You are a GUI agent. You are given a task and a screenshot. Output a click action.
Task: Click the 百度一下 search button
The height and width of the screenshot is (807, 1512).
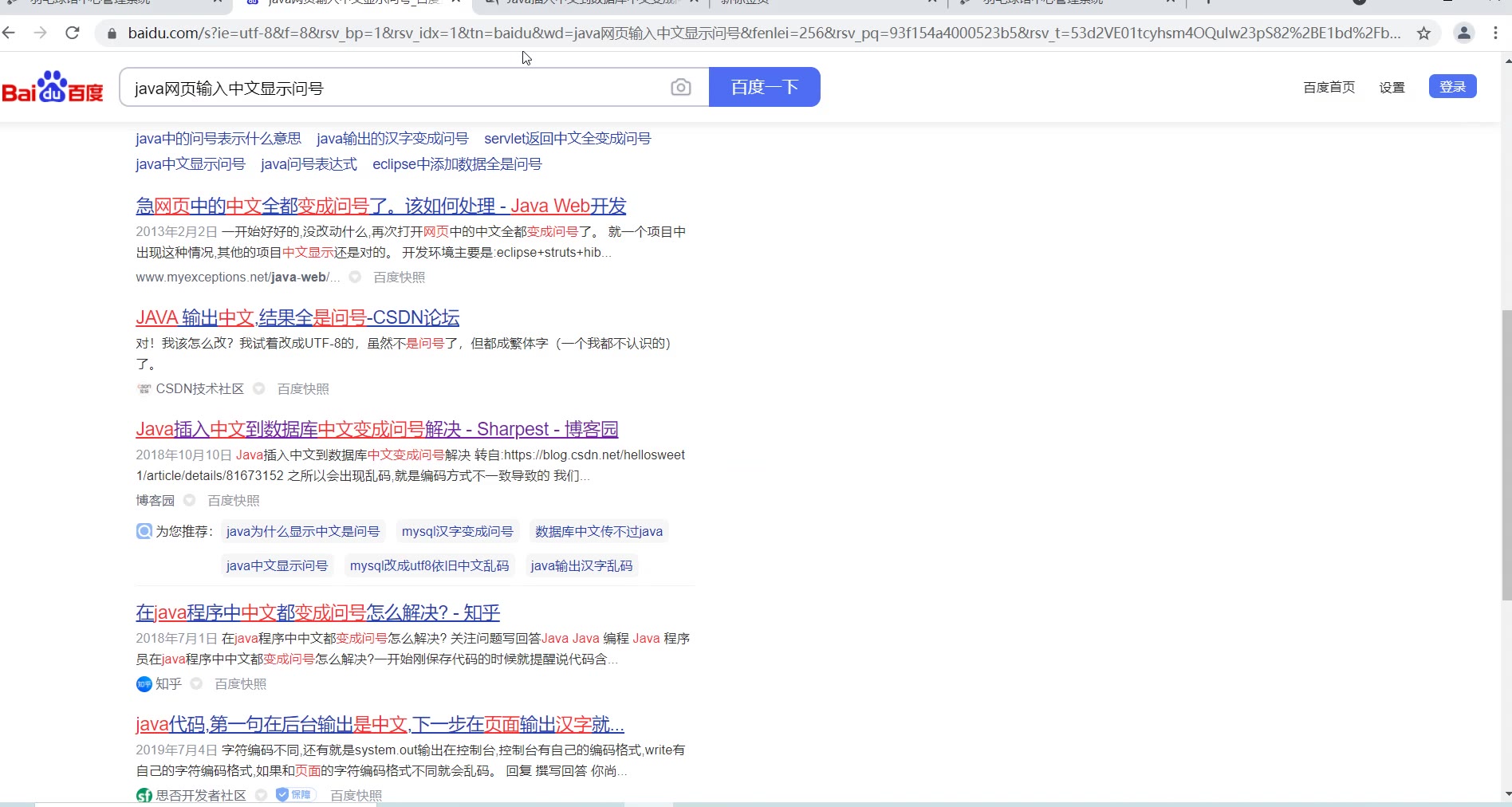pos(765,87)
